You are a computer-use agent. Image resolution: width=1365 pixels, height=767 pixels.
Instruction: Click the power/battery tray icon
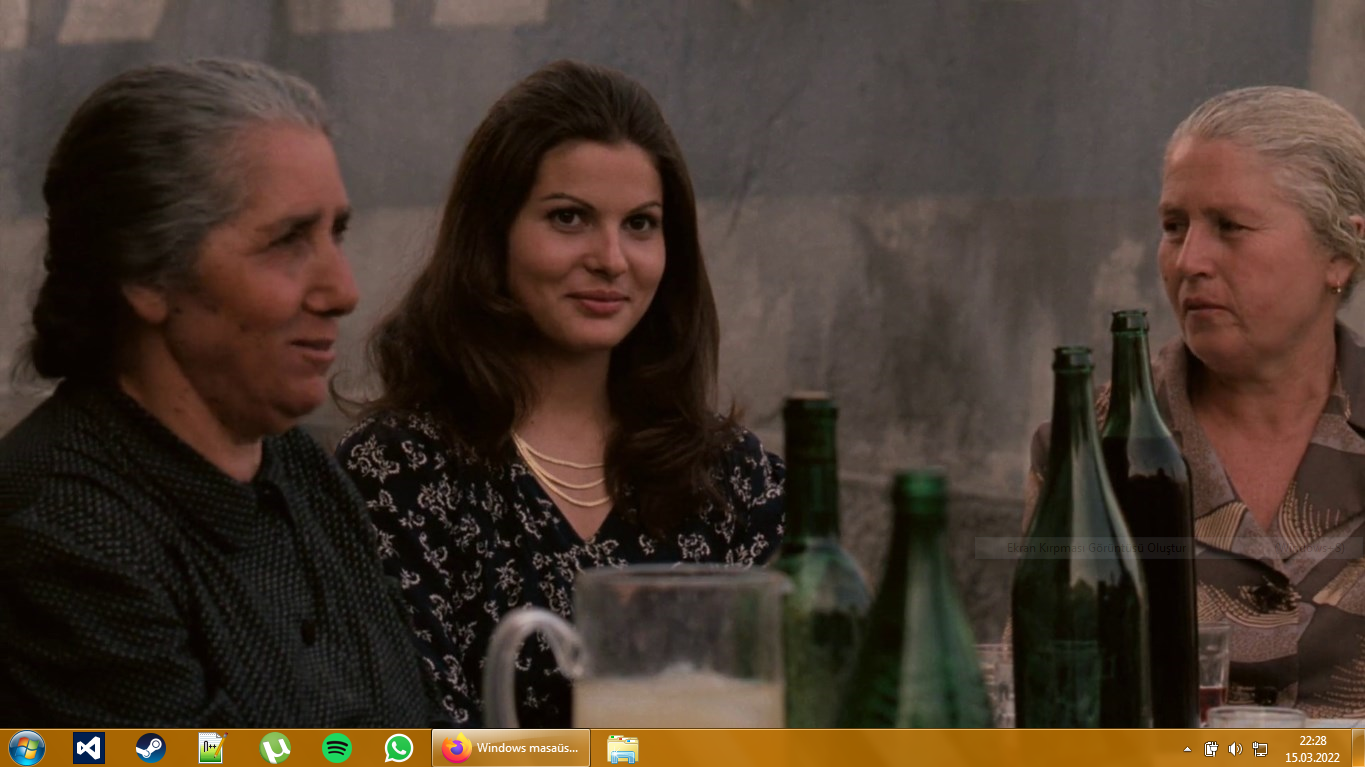click(1211, 749)
